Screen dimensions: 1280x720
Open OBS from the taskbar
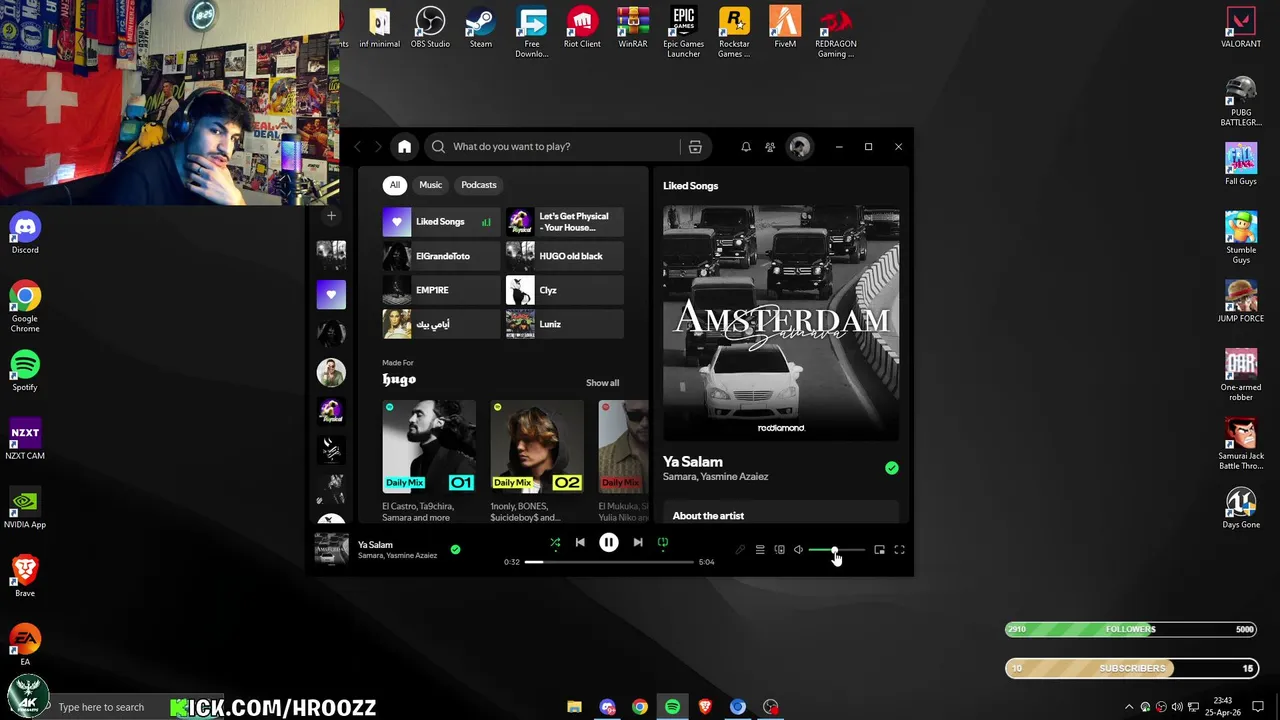771,707
